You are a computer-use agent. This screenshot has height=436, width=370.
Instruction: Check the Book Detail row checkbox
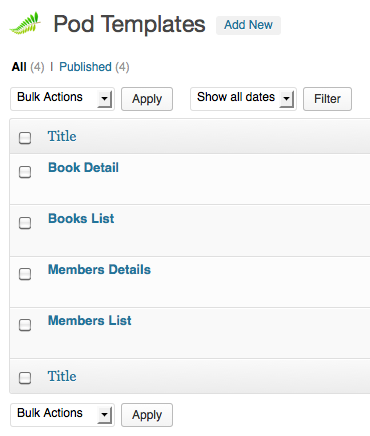tap(25, 172)
